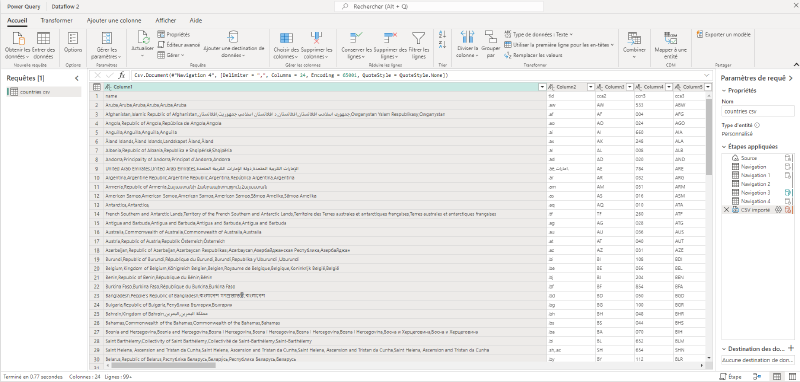This screenshot has width=800, height=382.
Task: Open Gérer les paramètres
Action: 107,45
